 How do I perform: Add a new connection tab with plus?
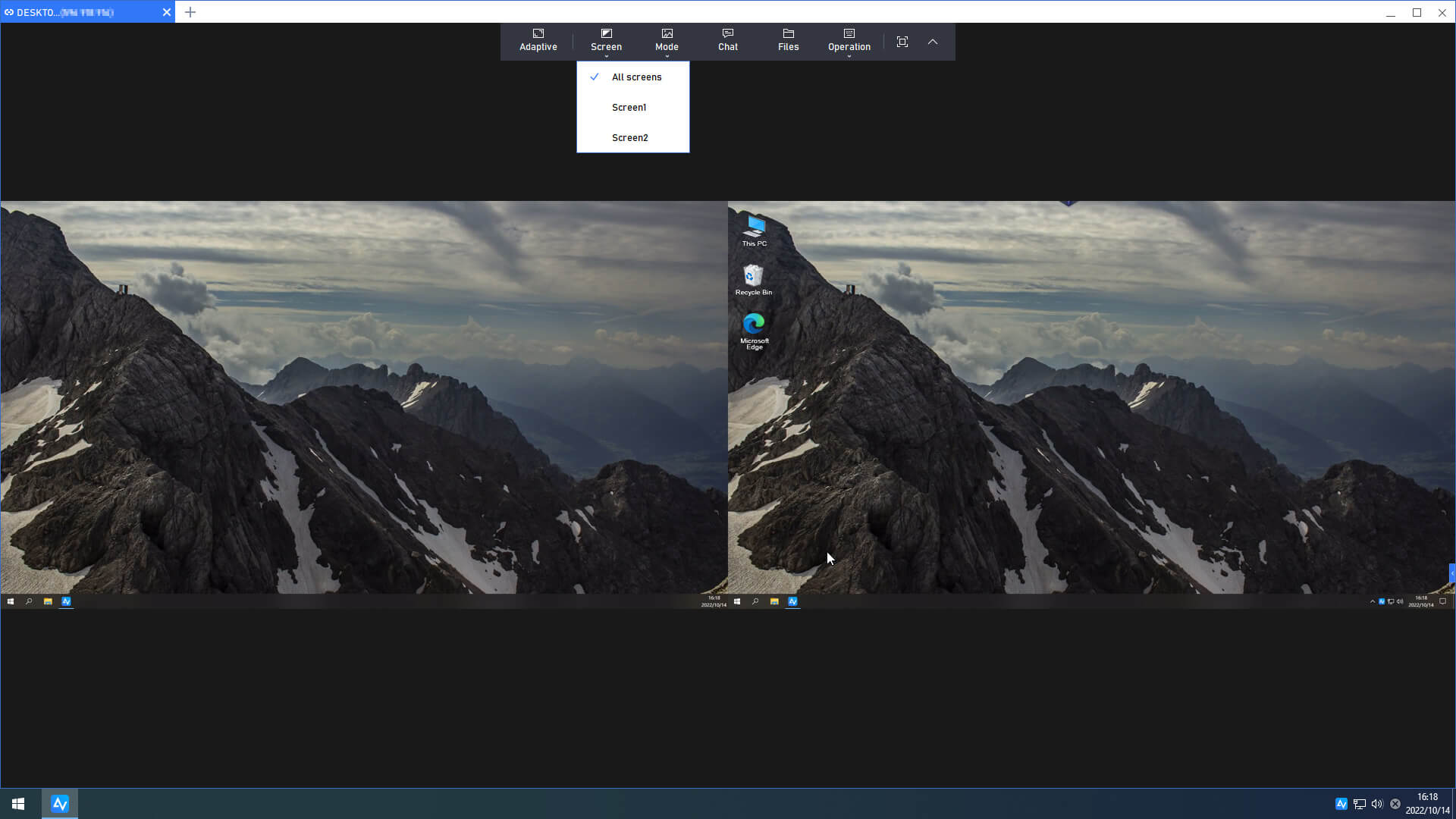pos(190,12)
